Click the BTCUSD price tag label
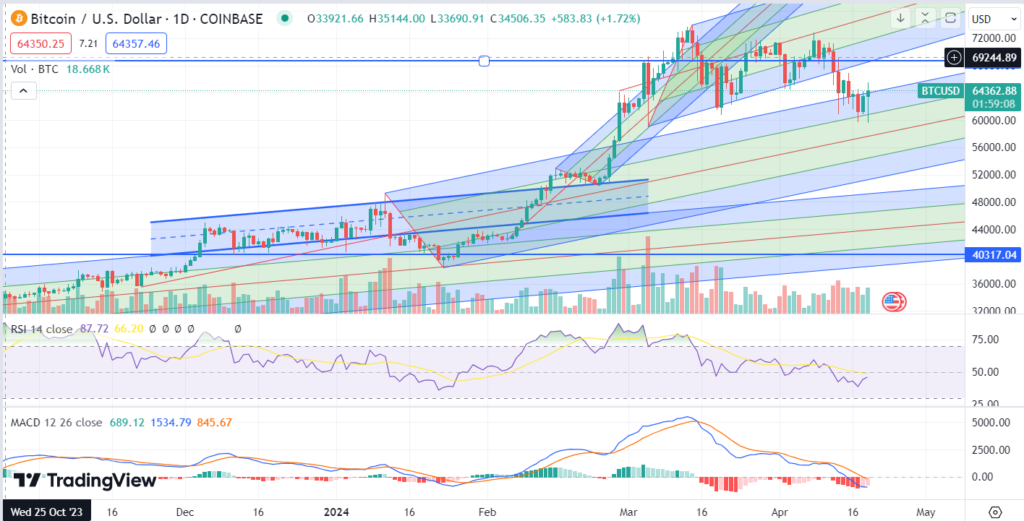This screenshot has width=1024, height=521. point(940,91)
